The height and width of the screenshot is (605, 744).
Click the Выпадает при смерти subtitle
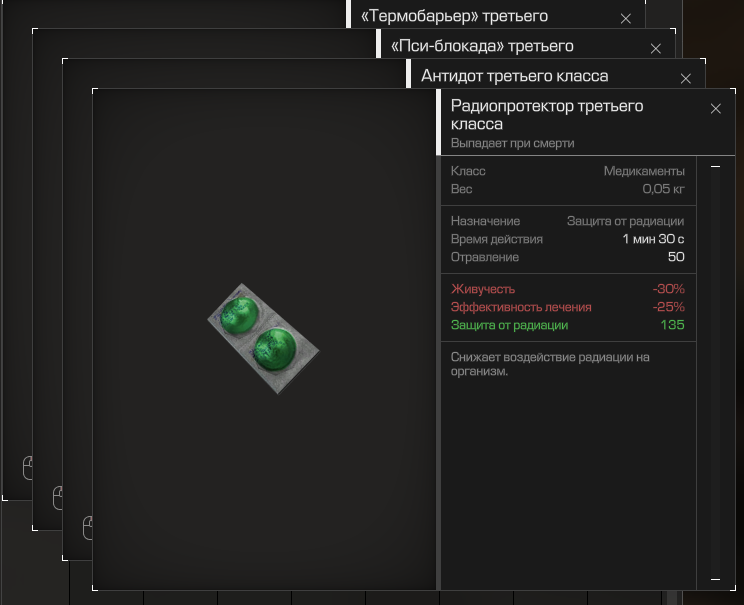(x=512, y=143)
